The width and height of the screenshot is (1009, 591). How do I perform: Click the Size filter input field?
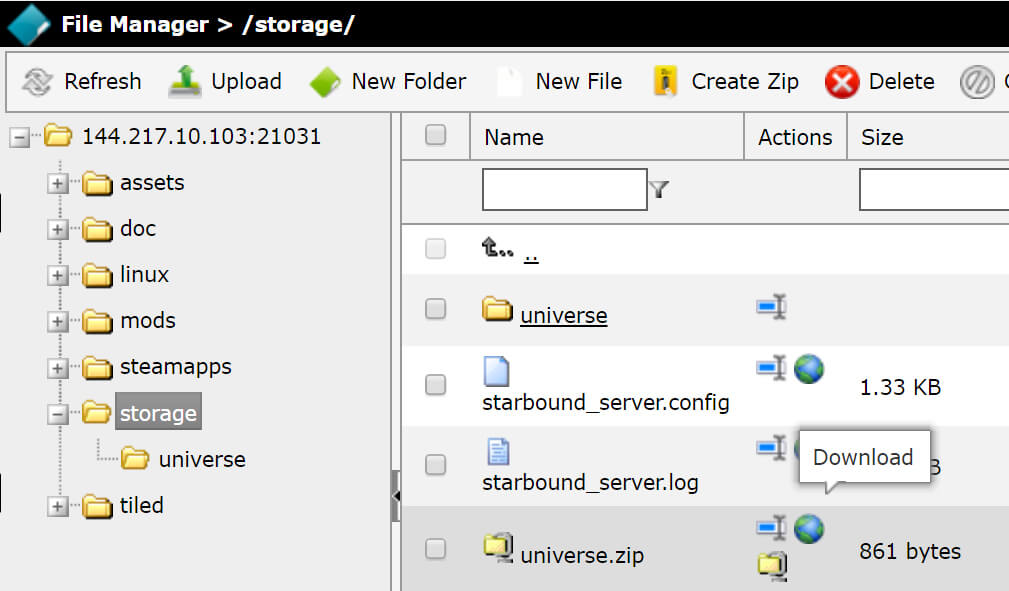tap(934, 189)
